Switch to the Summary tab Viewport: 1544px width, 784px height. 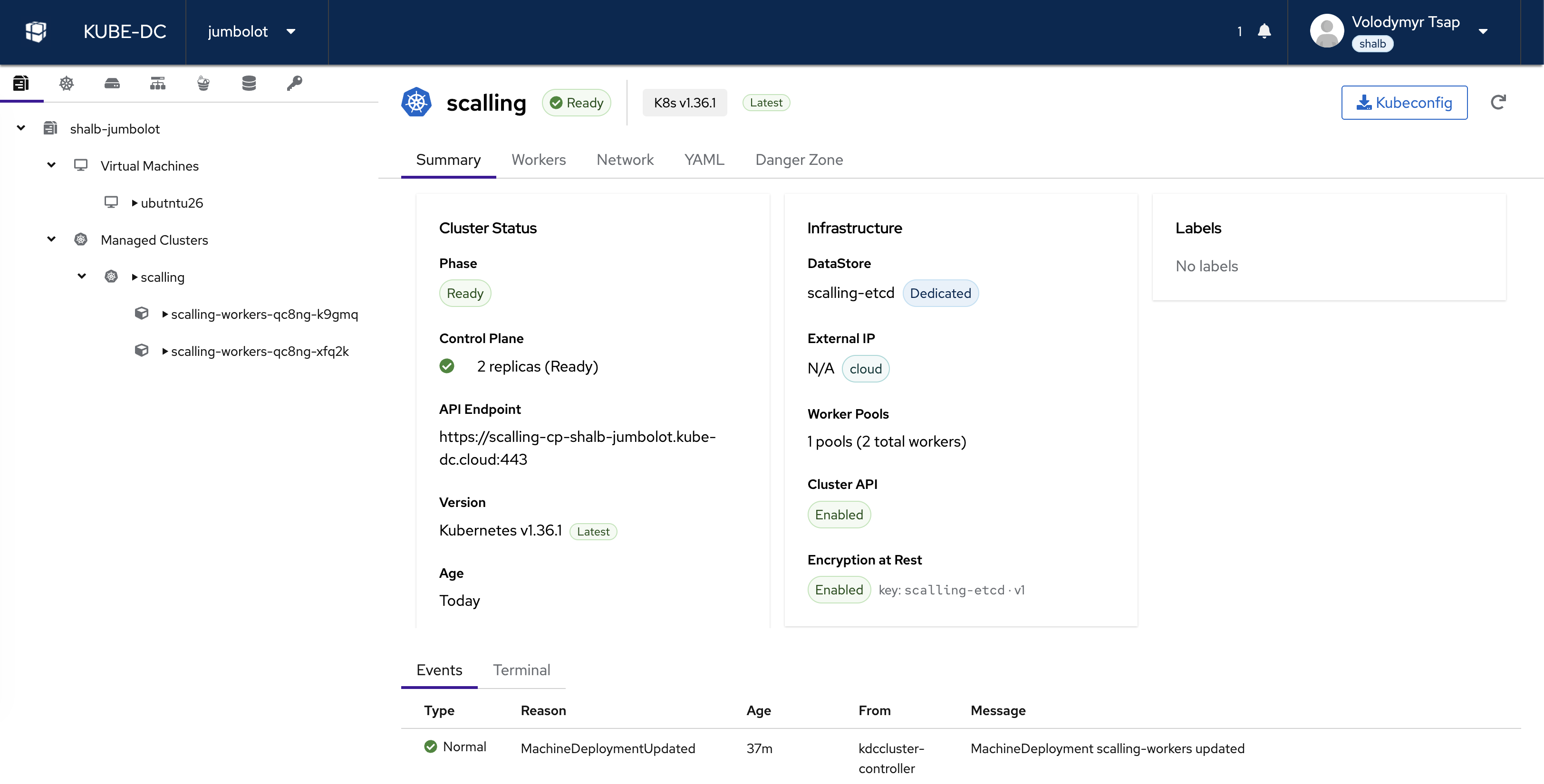coord(448,160)
